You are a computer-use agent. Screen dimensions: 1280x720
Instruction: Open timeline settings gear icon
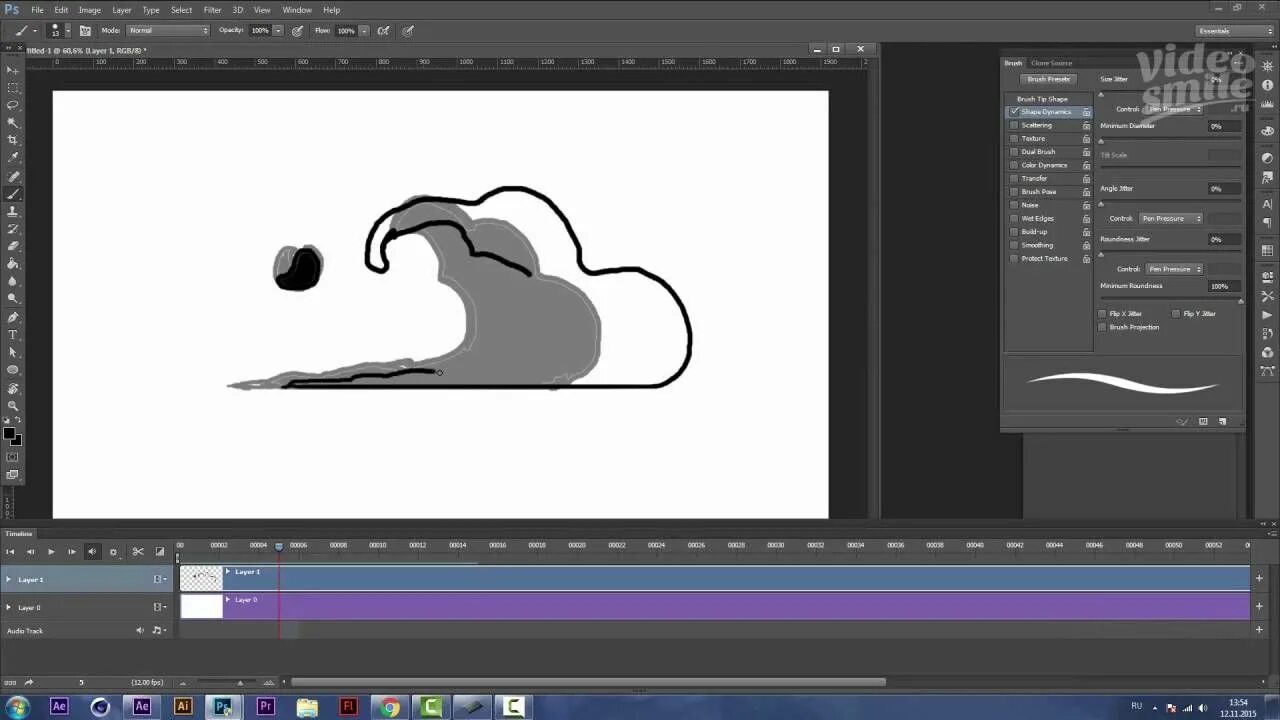113,551
